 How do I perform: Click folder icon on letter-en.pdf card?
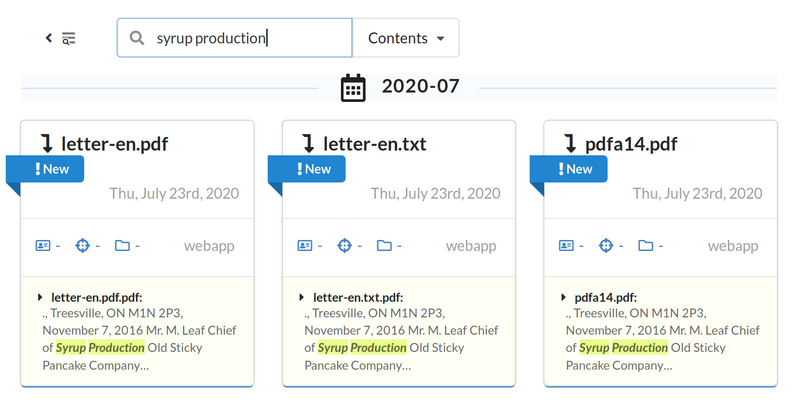click(122, 245)
